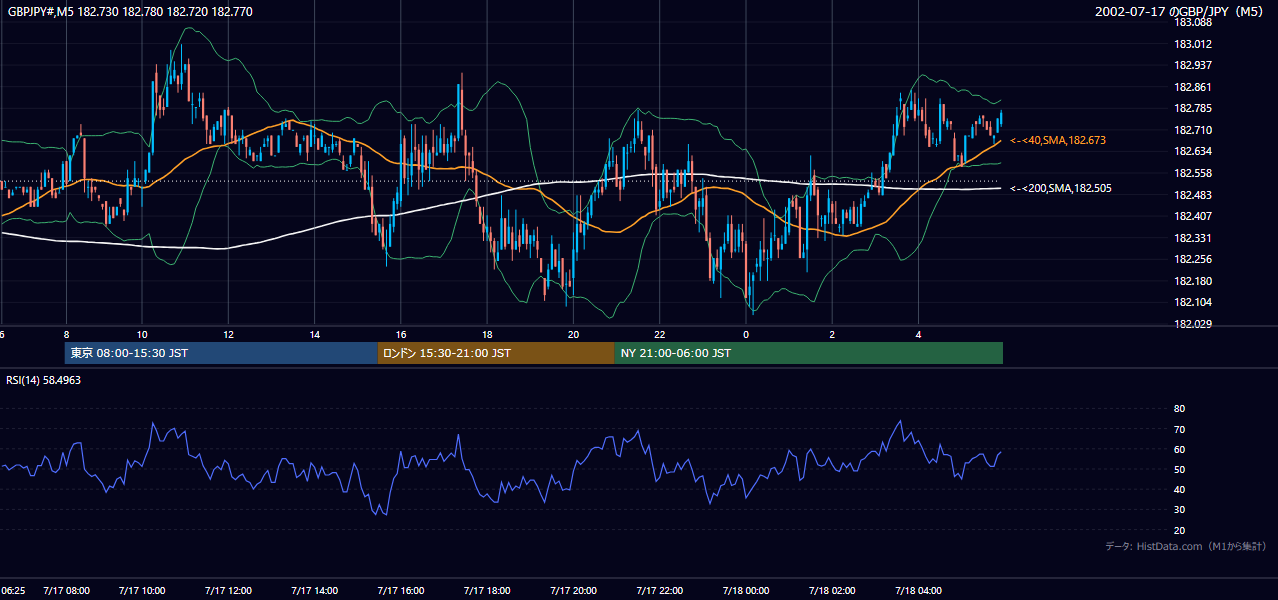The width and height of the screenshot is (1278, 600).
Task: Click the 7/17 14:00 time label
Action: click(x=314, y=591)
